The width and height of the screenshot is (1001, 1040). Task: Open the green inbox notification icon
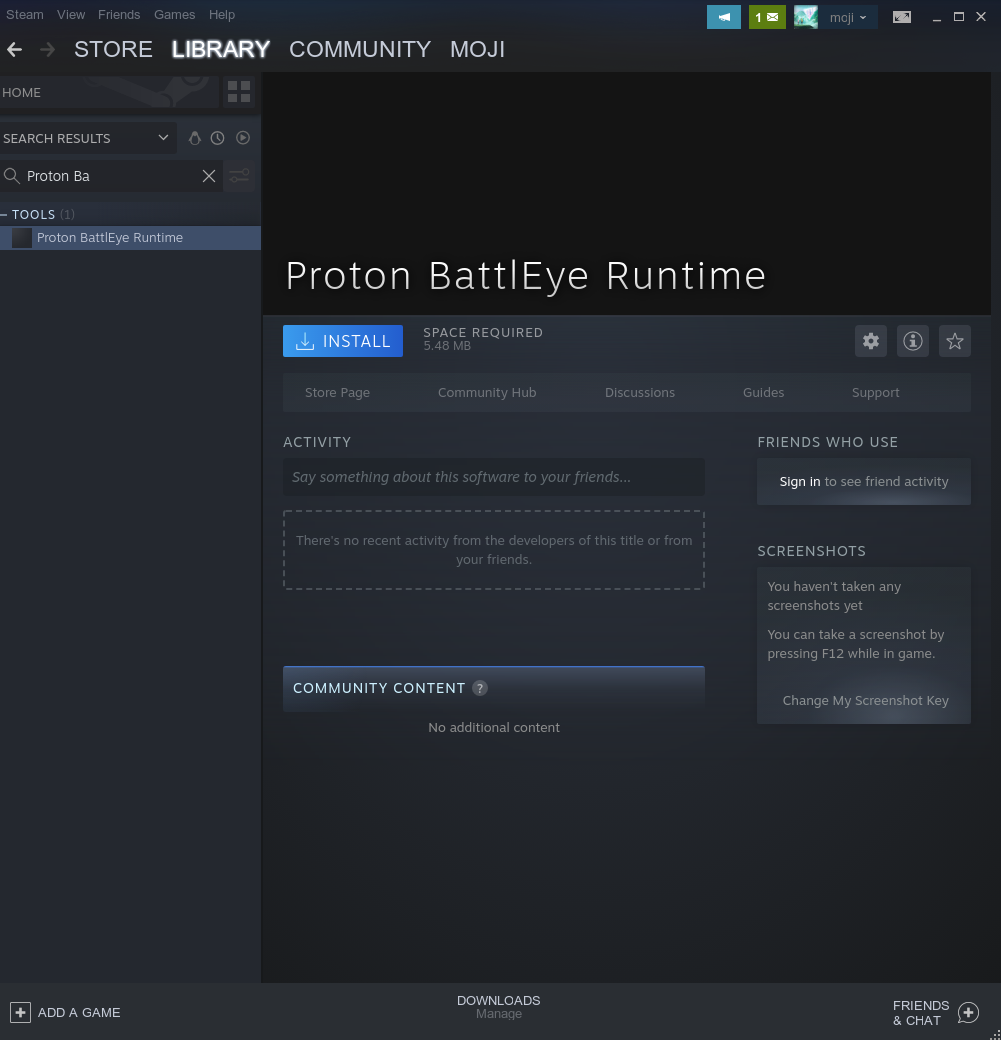point(767,17)
